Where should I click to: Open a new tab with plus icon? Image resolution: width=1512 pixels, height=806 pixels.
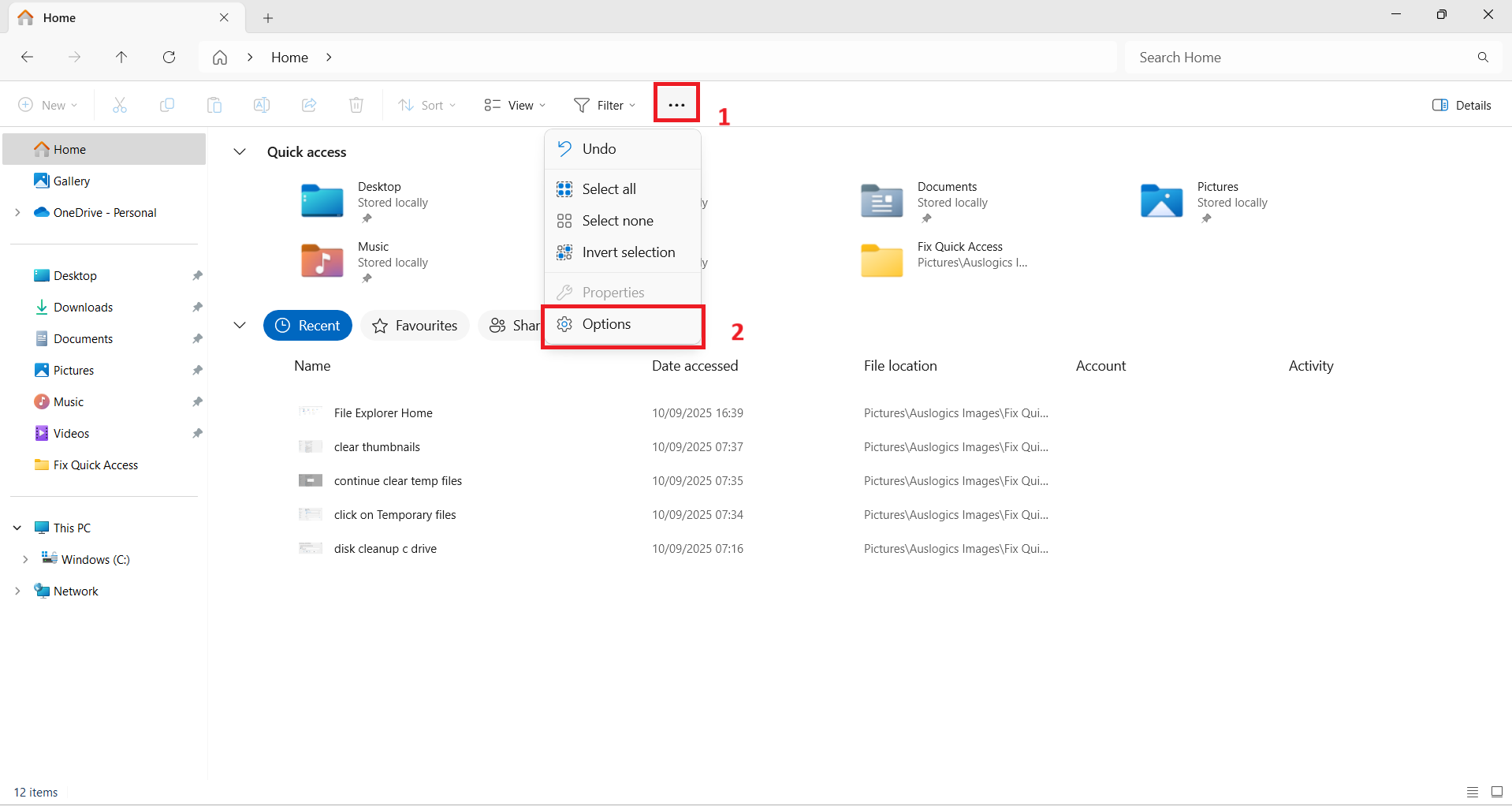[x=268, y=18]
